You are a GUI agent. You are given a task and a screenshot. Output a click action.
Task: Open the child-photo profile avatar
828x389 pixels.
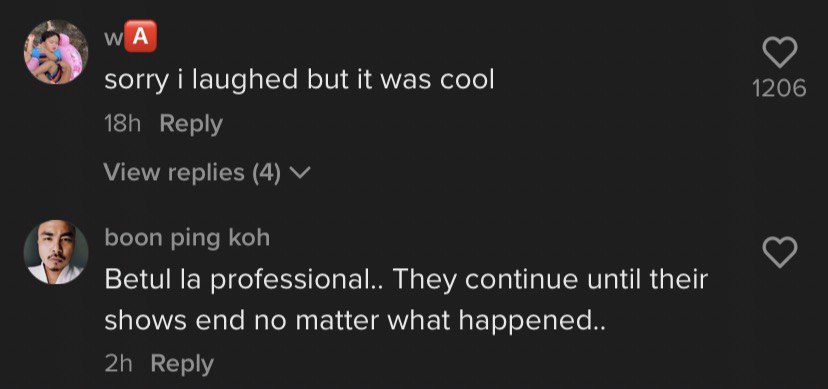coord(55,52)
